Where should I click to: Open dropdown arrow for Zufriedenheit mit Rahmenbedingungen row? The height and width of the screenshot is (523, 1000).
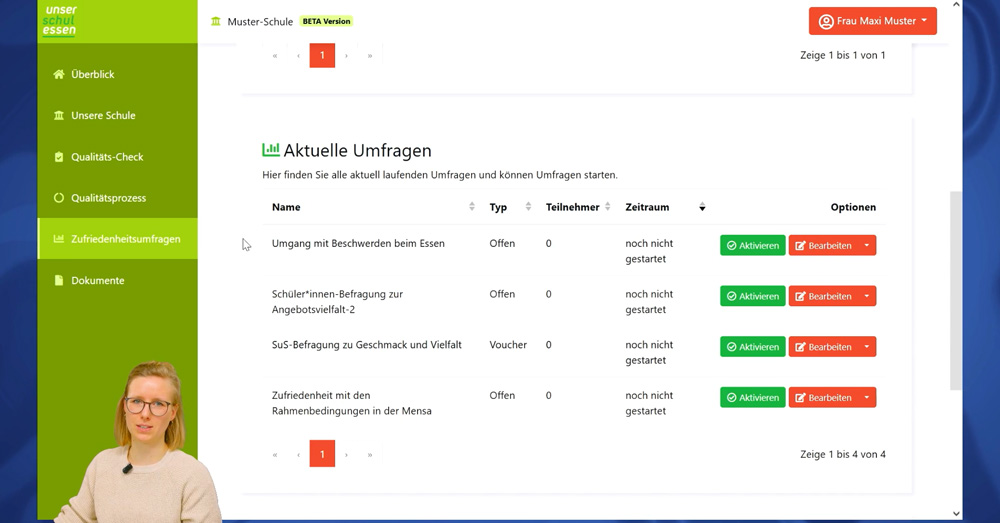click(867, 398)
